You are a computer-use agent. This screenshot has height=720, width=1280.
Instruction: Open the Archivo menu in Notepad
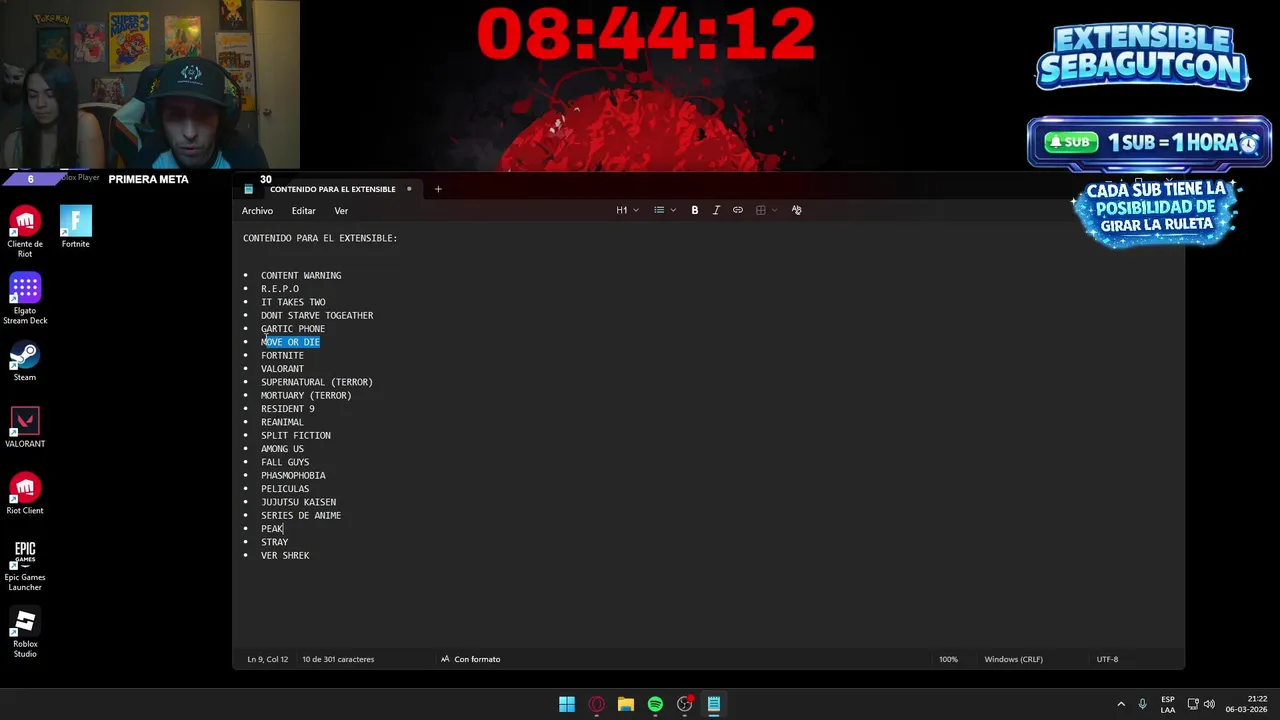[257, 211]
